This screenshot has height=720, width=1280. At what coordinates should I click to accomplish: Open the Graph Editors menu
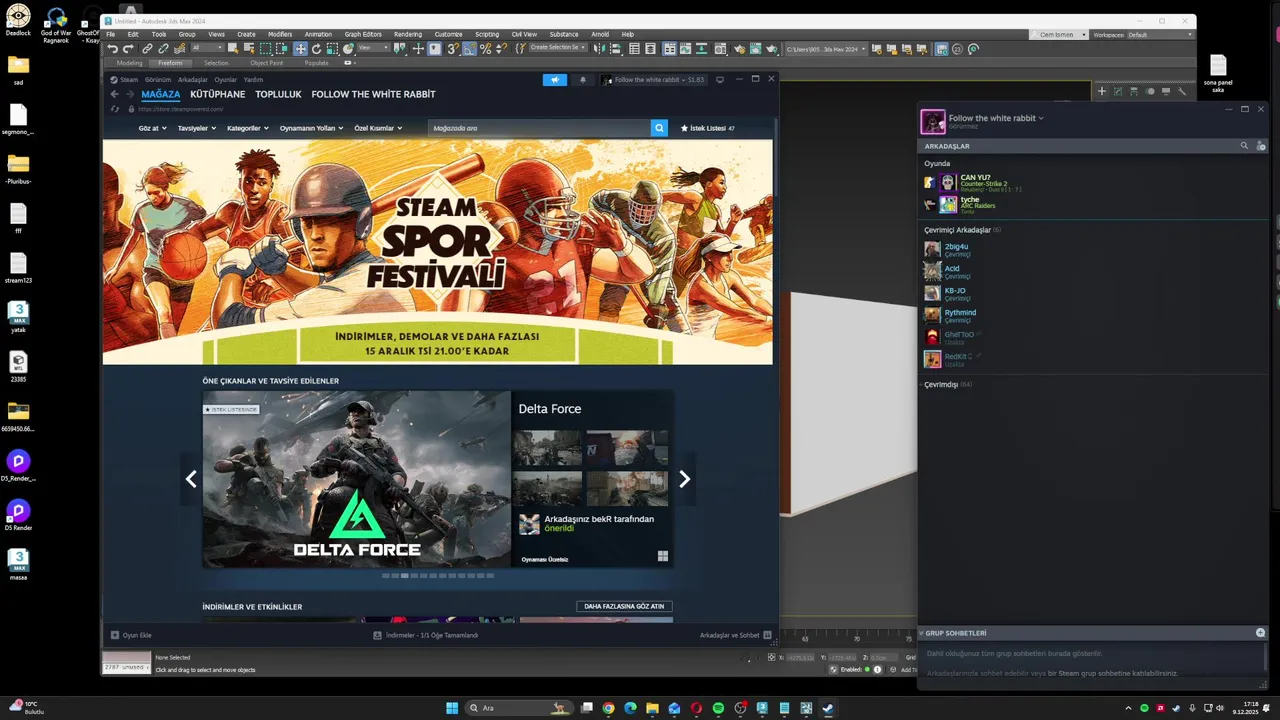coord(363,34)
